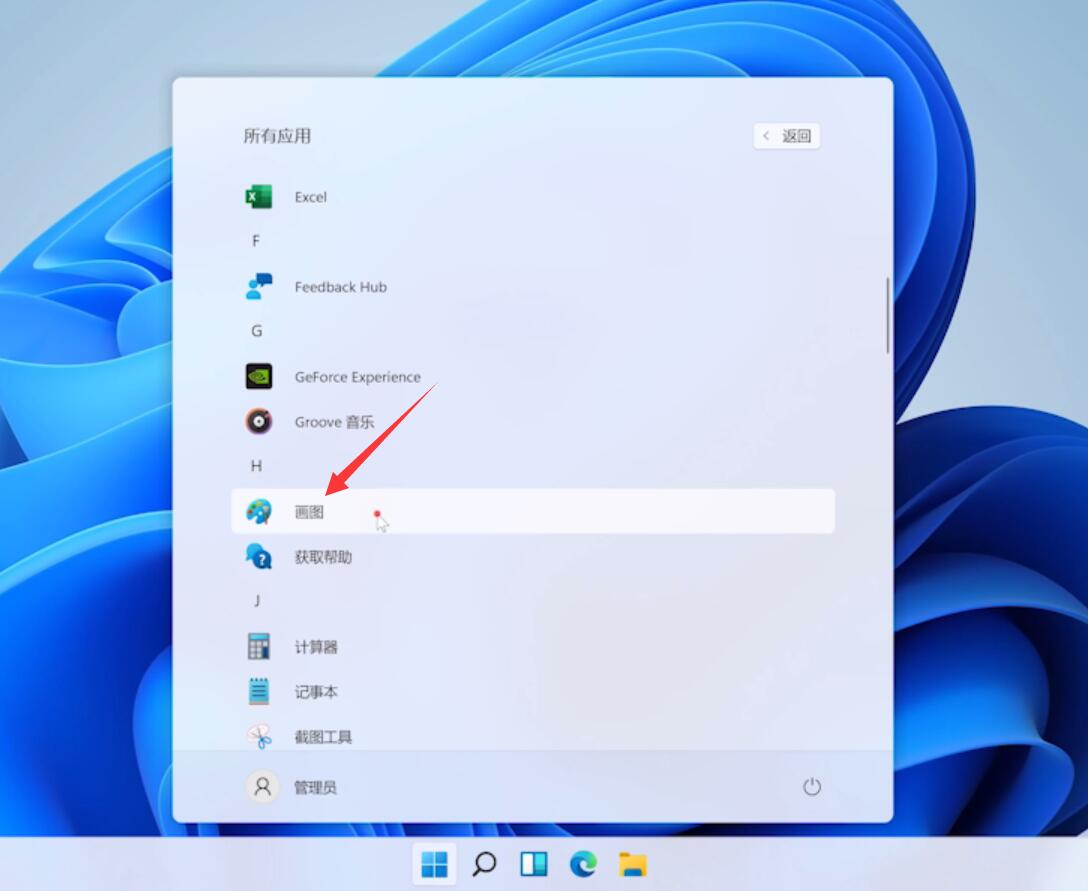Screen dimensions: 1088x891
Task: Open the 截图工具 Snipping Tool
Action: [x=259, y=737]
